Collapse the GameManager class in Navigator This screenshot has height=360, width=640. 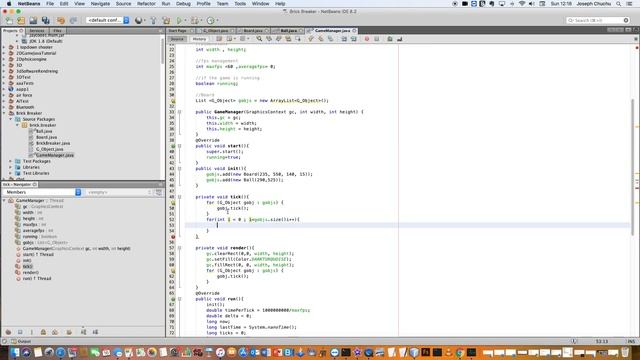click(x=4, y=200)
